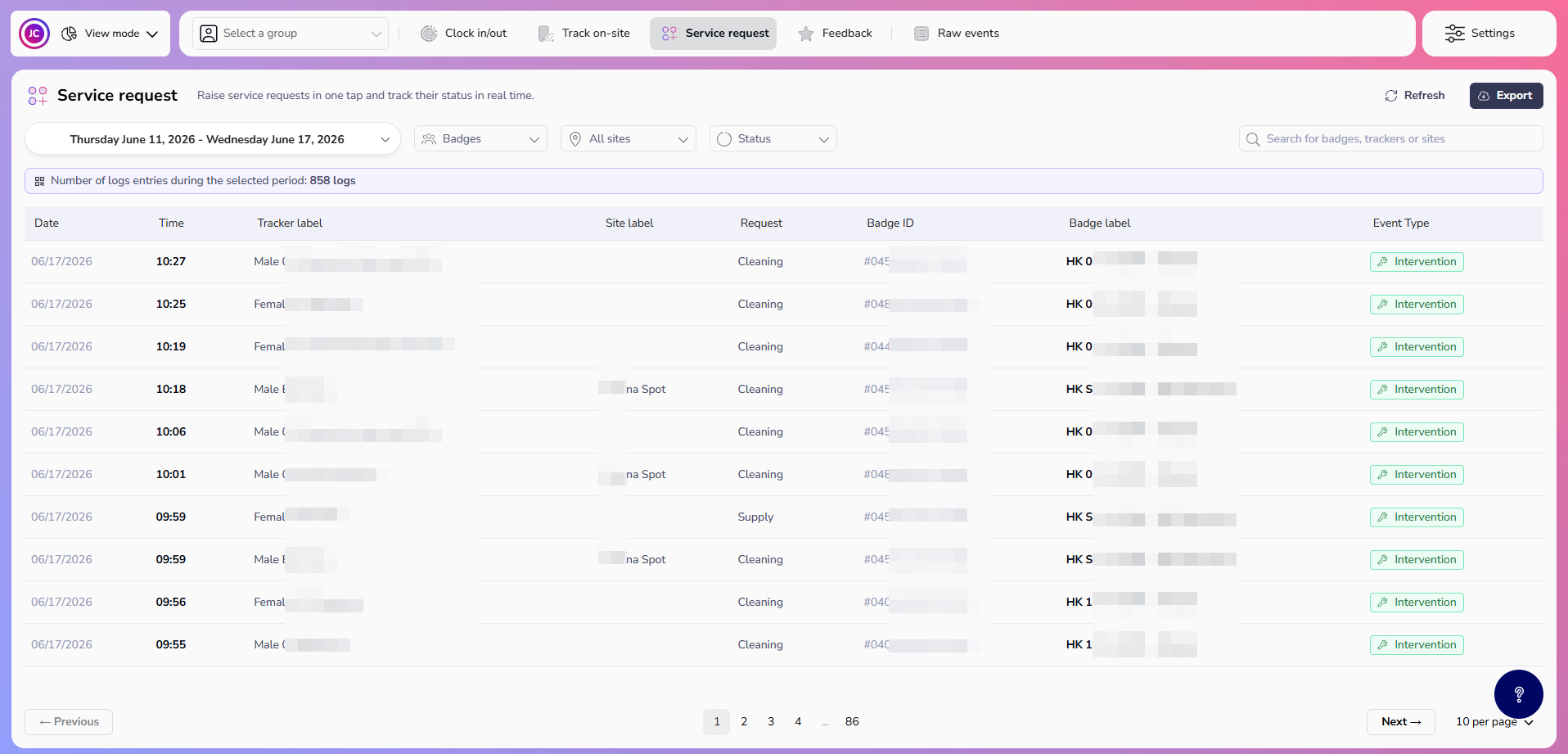Click the Event Type column header
1568x754 pixels.
1401,223
